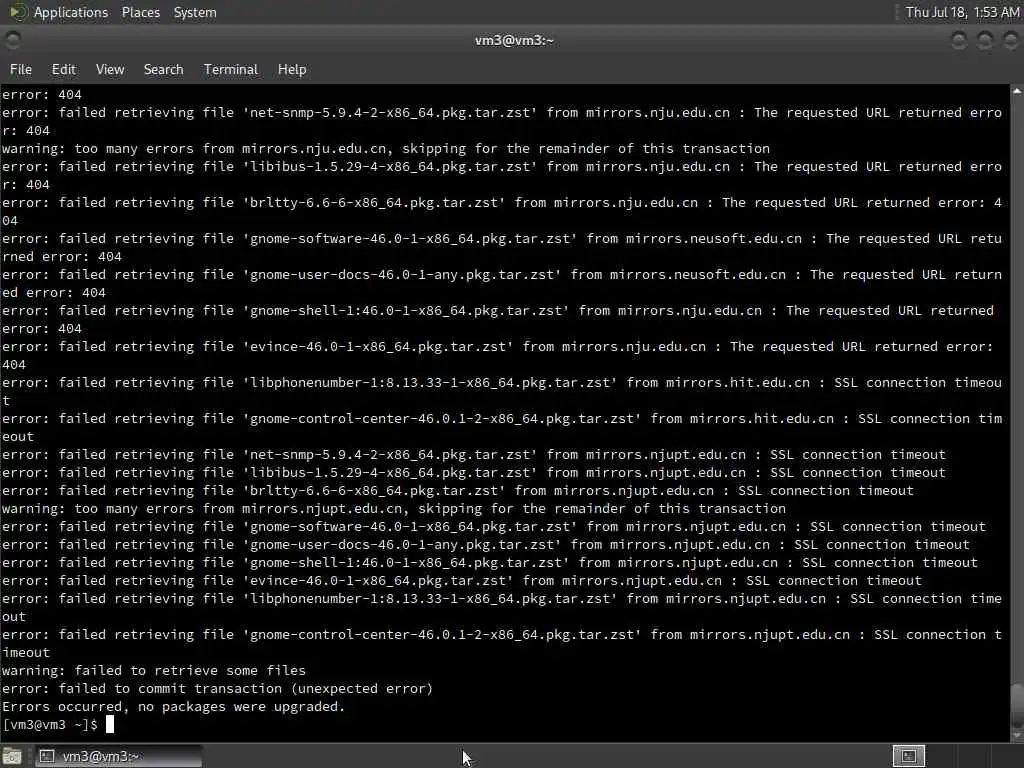Screen dimensions: 1024x768
Task: Select vm3@vm3:~ taskbar window button
Action: 118,756
